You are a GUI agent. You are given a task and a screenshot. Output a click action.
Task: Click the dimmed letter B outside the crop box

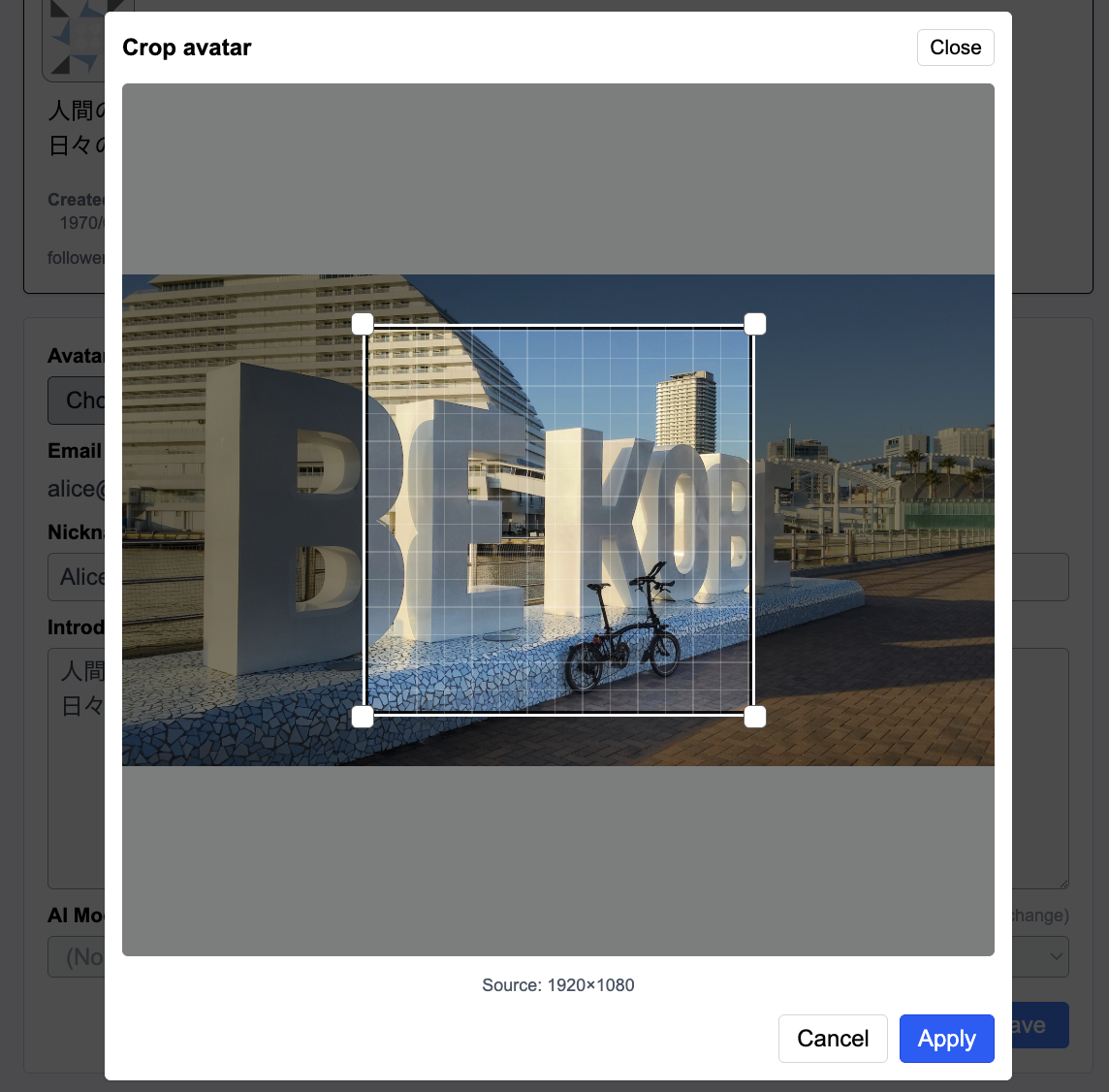coord(281,519)
